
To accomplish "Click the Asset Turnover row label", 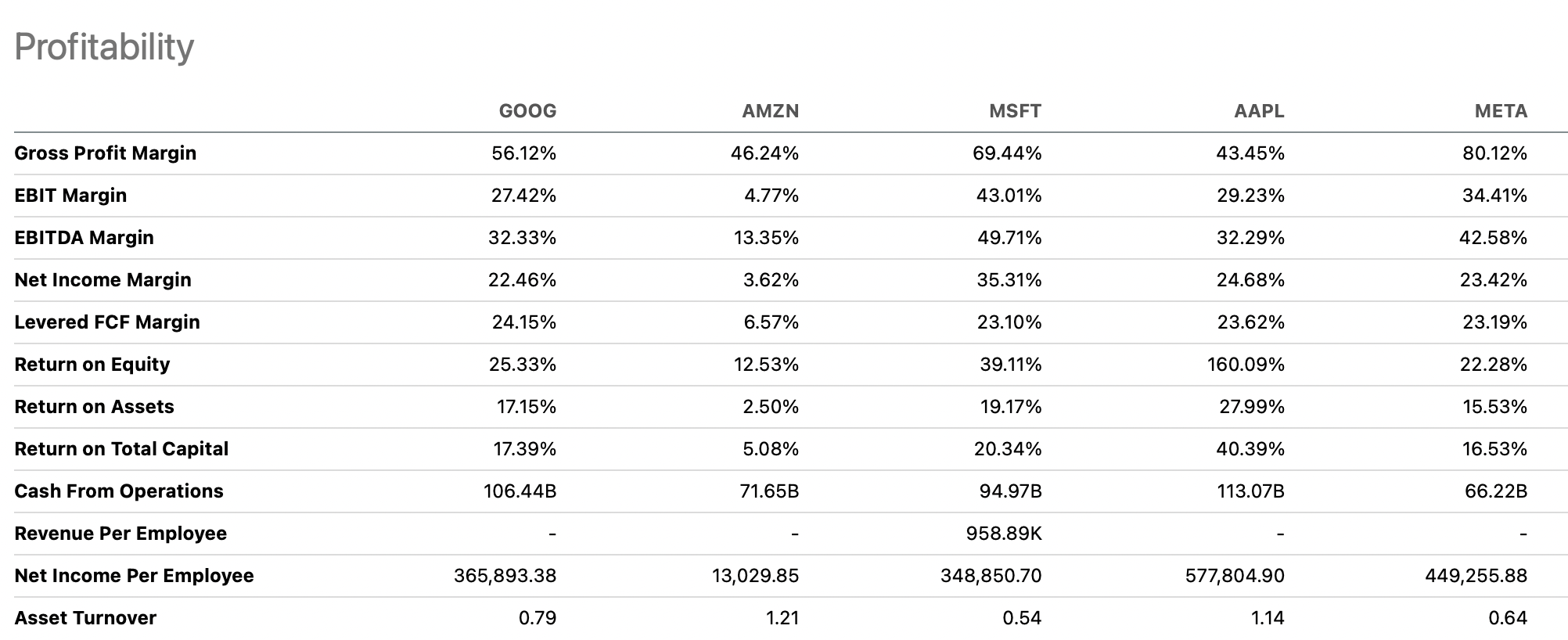I will (x=85, y=618).
